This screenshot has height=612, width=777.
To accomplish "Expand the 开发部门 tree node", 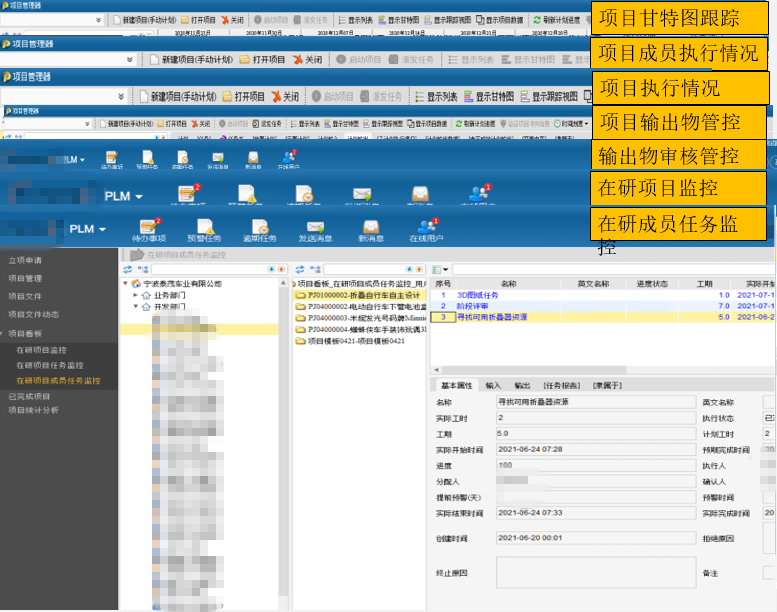I will pos(136,307).
